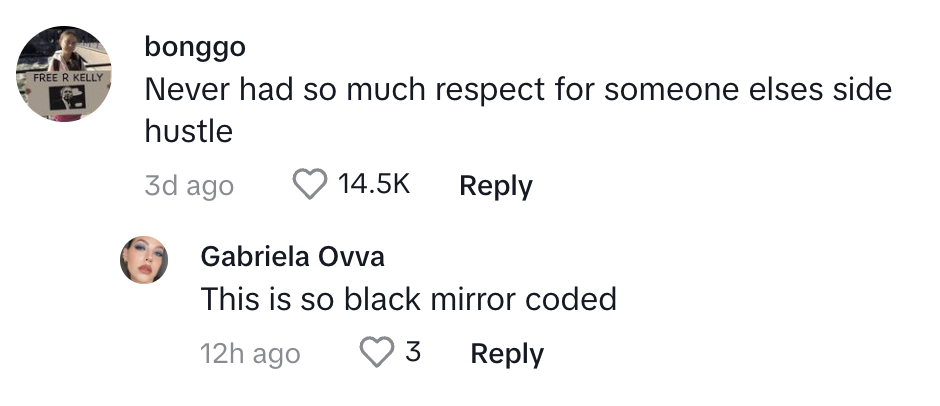Select the 'This is so black mirror coded' text
The width and height of the screenshot is (940, 406).
(408, 299)
